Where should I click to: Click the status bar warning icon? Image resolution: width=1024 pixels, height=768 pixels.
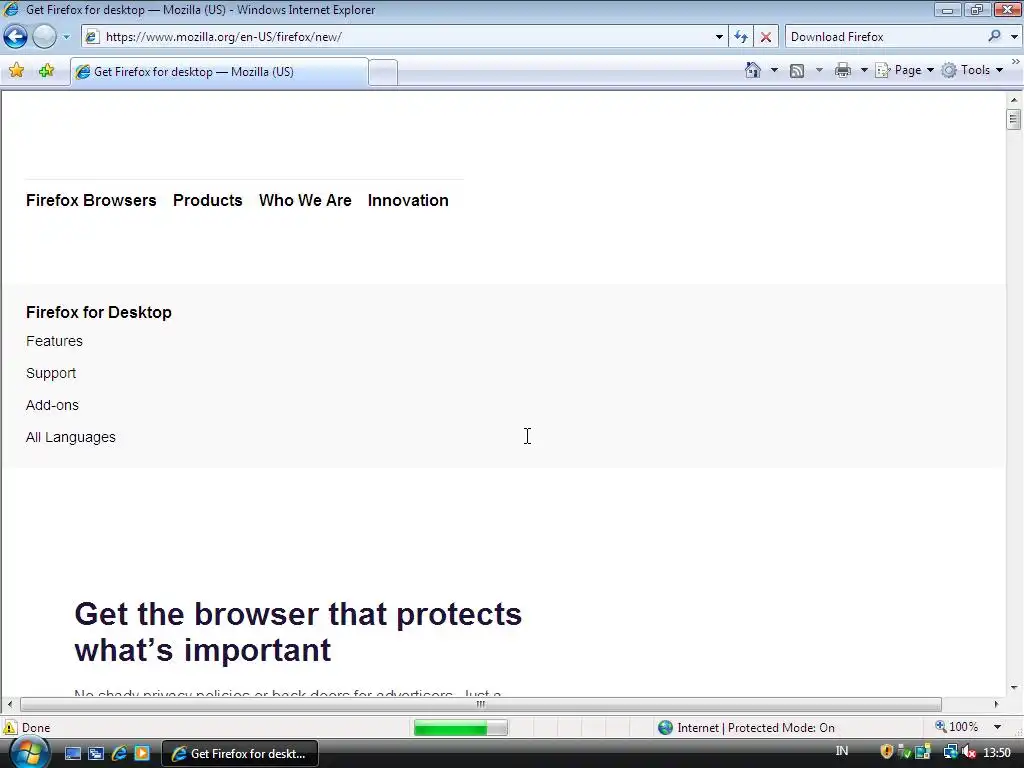click(x=10, y=727)
